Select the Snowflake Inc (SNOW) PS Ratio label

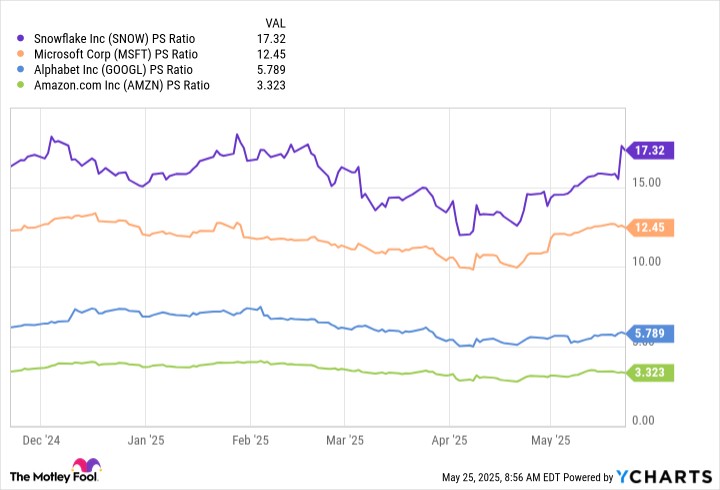point(115,38)
